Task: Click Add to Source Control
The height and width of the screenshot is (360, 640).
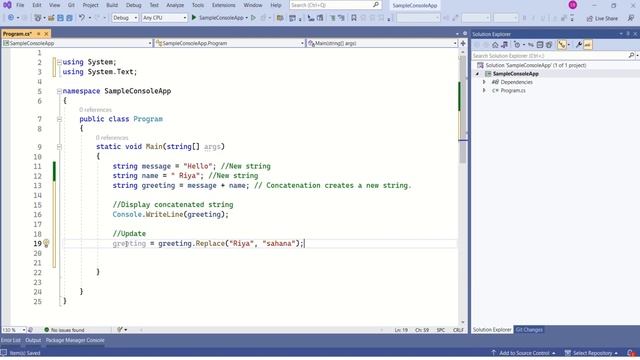Action: (x=523, y=353)
